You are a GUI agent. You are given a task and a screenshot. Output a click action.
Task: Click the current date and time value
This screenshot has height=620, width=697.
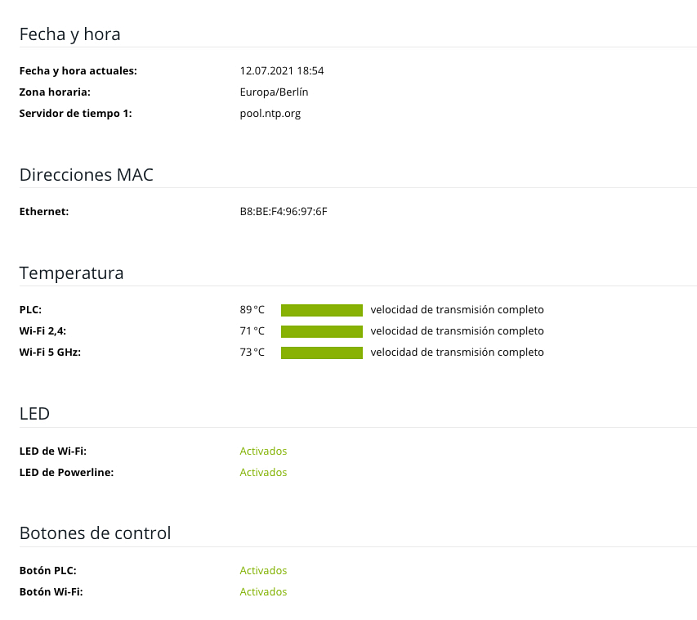click(x=282, y=71)
